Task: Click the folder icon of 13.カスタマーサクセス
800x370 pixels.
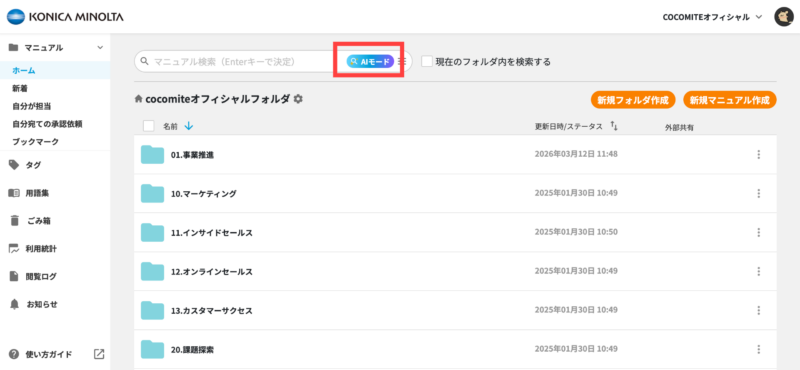Action: click(x=152, y=310)
